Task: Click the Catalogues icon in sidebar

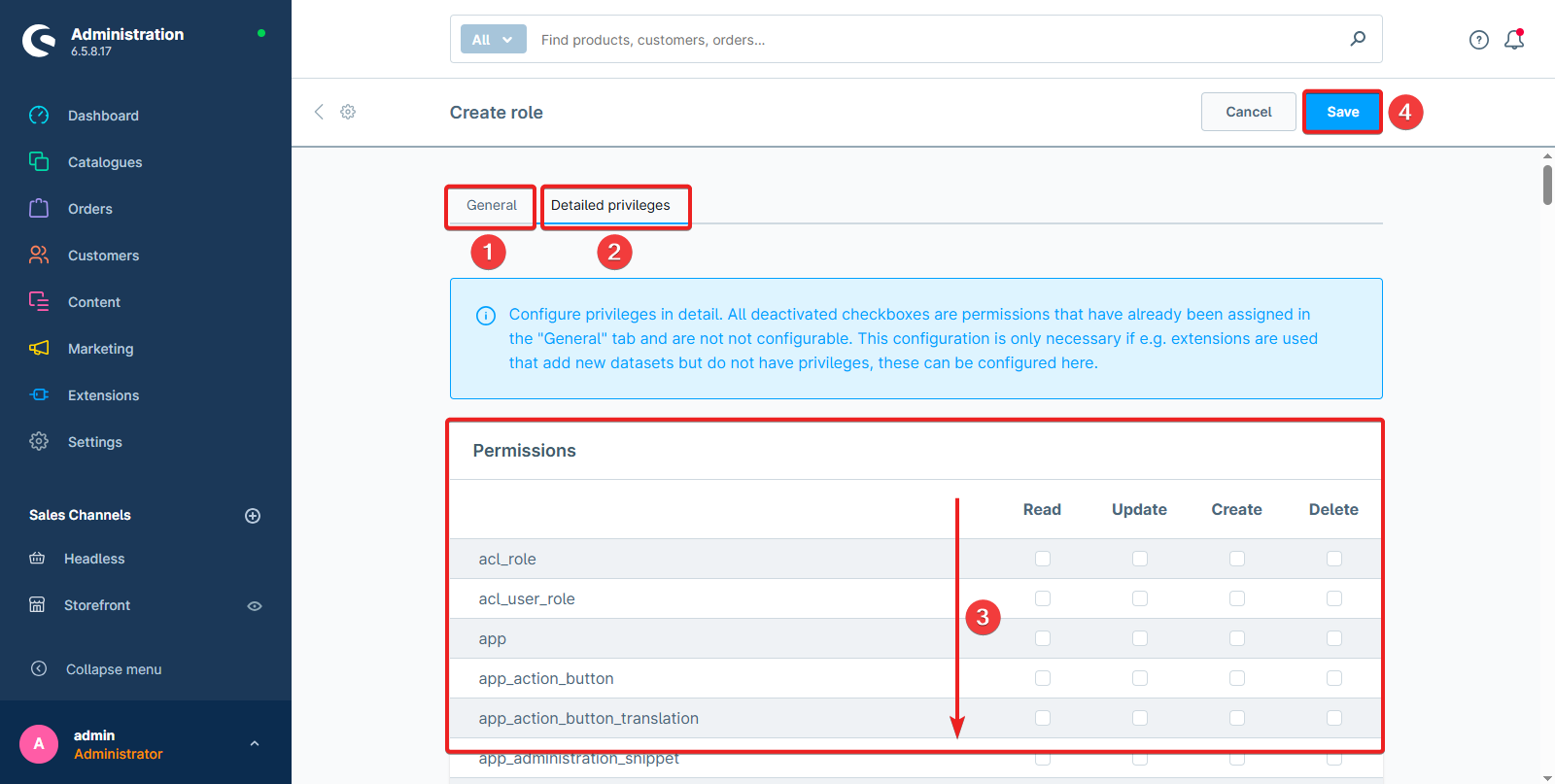Action: tap(39, 161)
